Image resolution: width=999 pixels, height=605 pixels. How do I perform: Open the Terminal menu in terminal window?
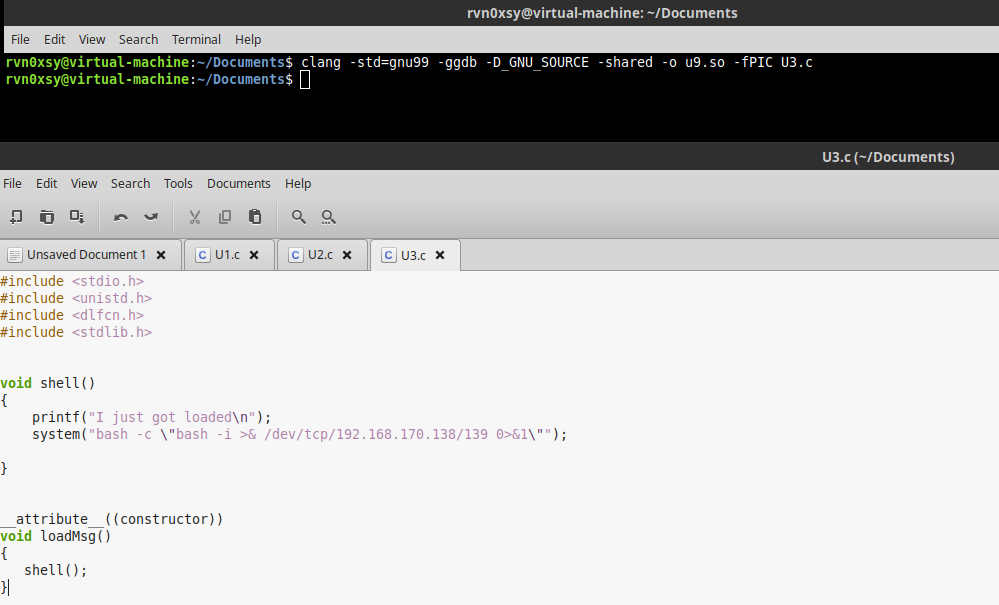click(196, 39)
